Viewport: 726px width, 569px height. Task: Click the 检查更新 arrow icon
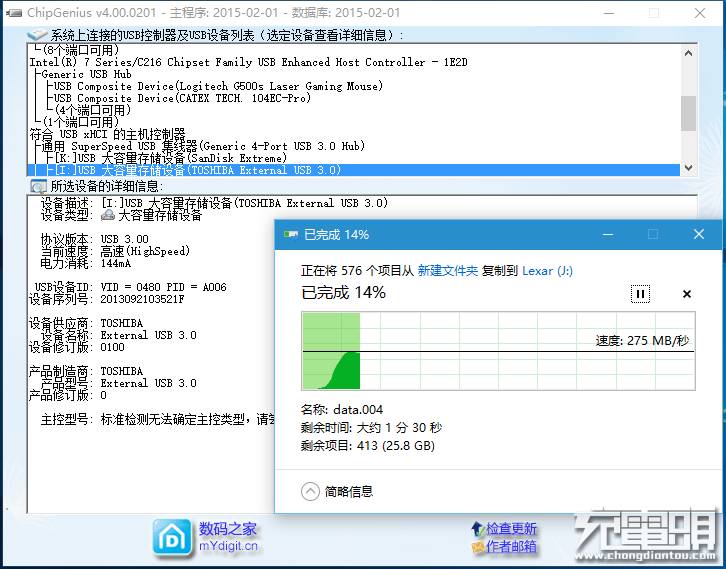click(477, 528)
